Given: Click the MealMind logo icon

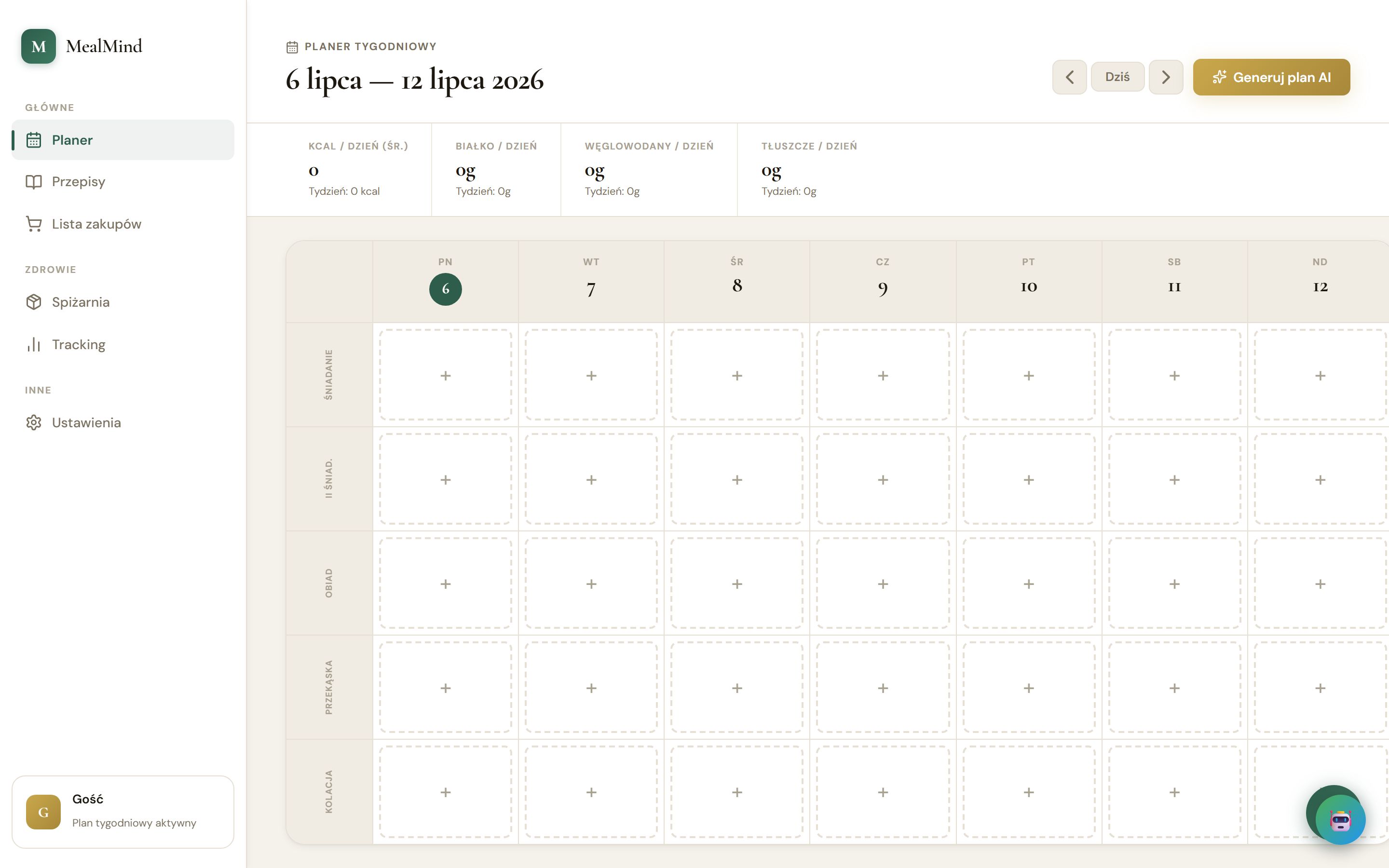Looking at the screenshot, I should 39,46.
